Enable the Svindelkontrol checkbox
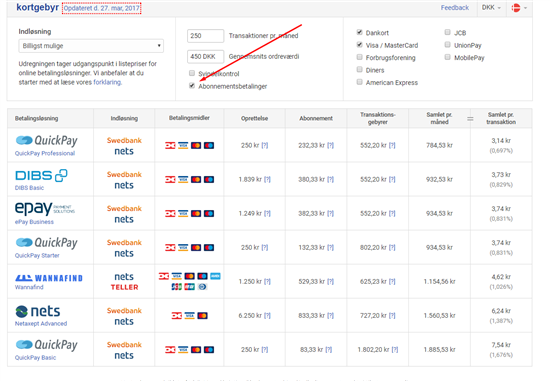550x381 pixels. pos(192,73)
